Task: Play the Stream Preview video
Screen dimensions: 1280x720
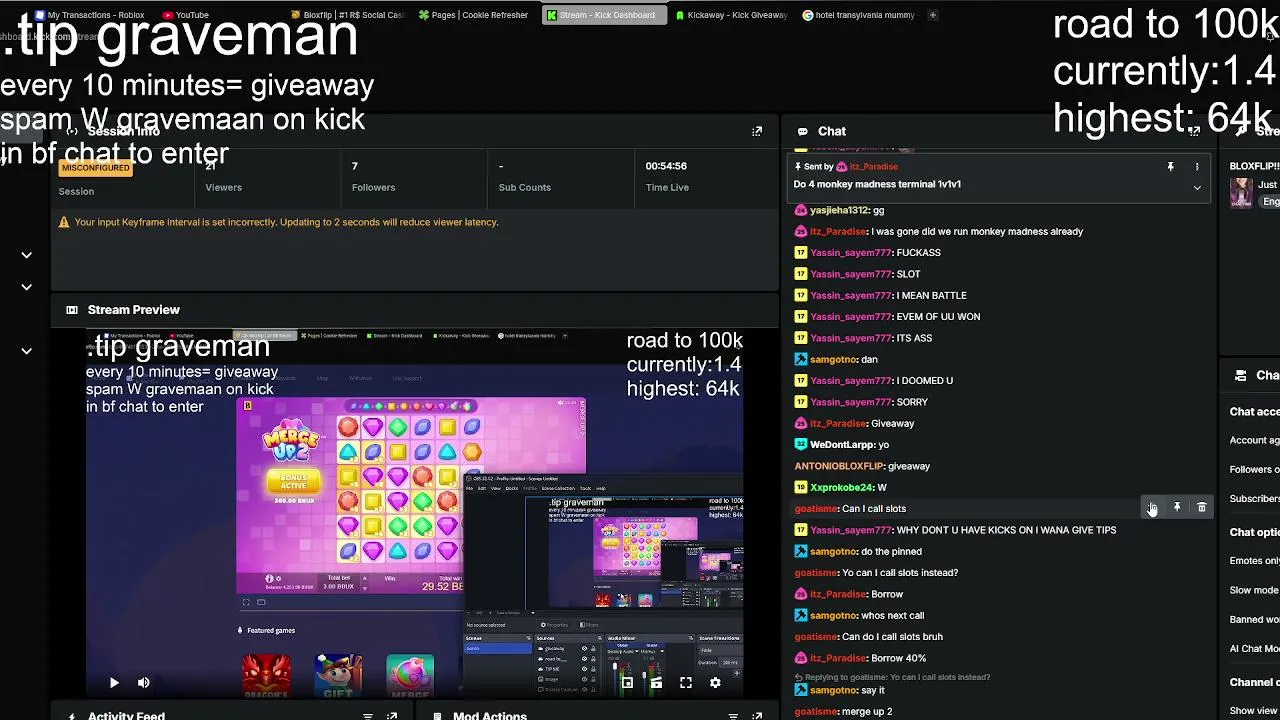Action: (x=114, y=683)
